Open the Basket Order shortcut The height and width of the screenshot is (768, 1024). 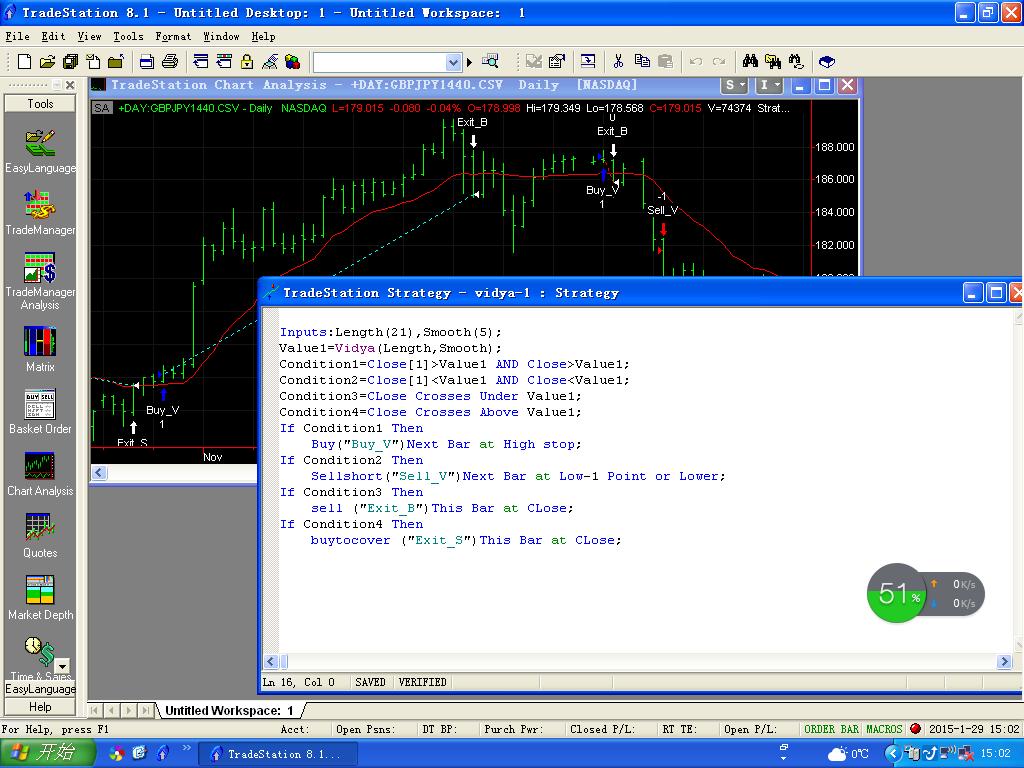click(40, 412)
